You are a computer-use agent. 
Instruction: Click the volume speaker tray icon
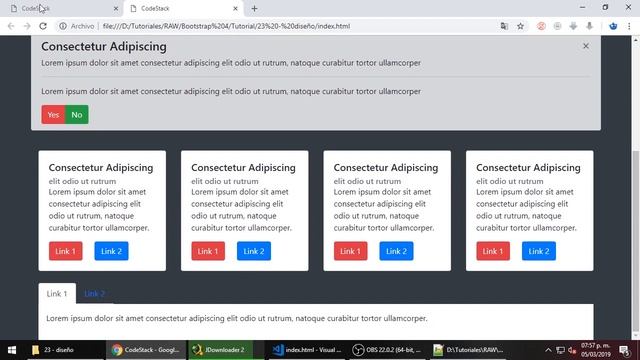pyautogui.click(x=572, y=350)
